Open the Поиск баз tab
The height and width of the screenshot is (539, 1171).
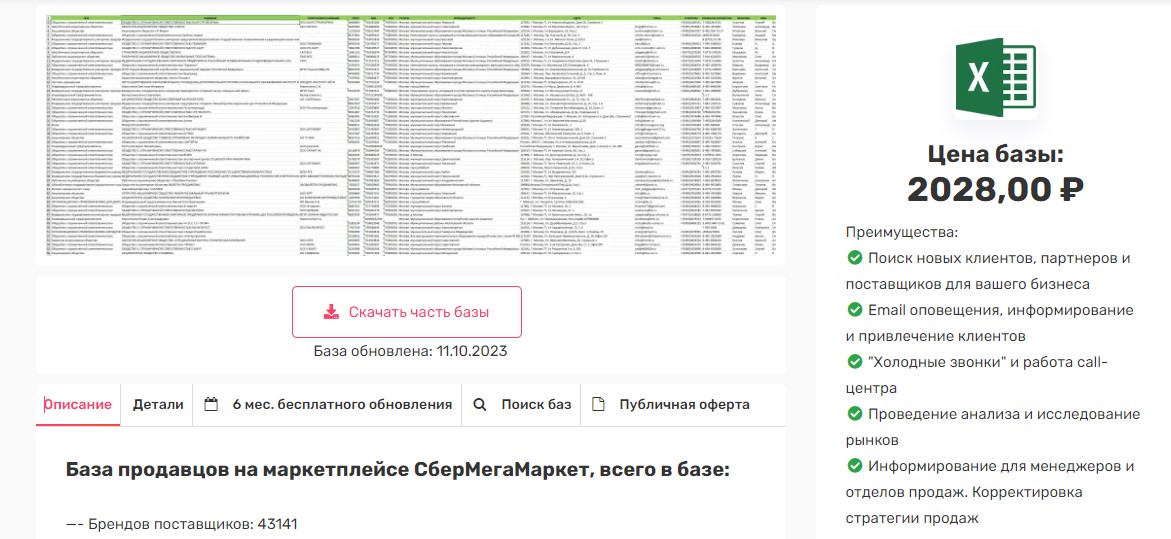click(x=536, y=405)
